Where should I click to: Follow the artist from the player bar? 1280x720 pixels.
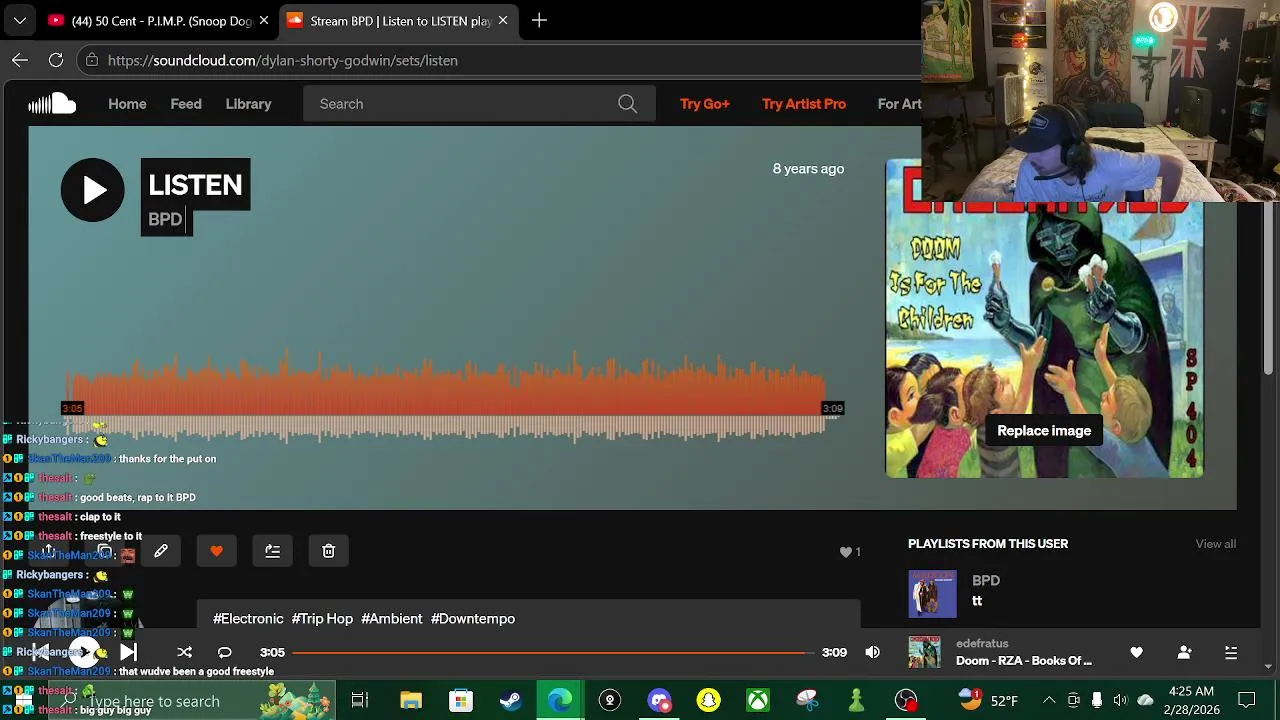(x=1185, y=652)
